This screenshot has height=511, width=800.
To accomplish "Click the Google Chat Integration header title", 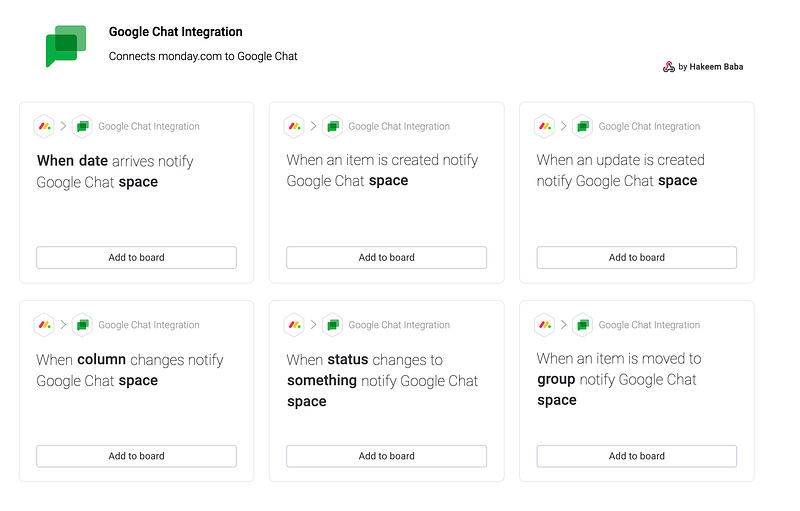I will tap(176, 32).
